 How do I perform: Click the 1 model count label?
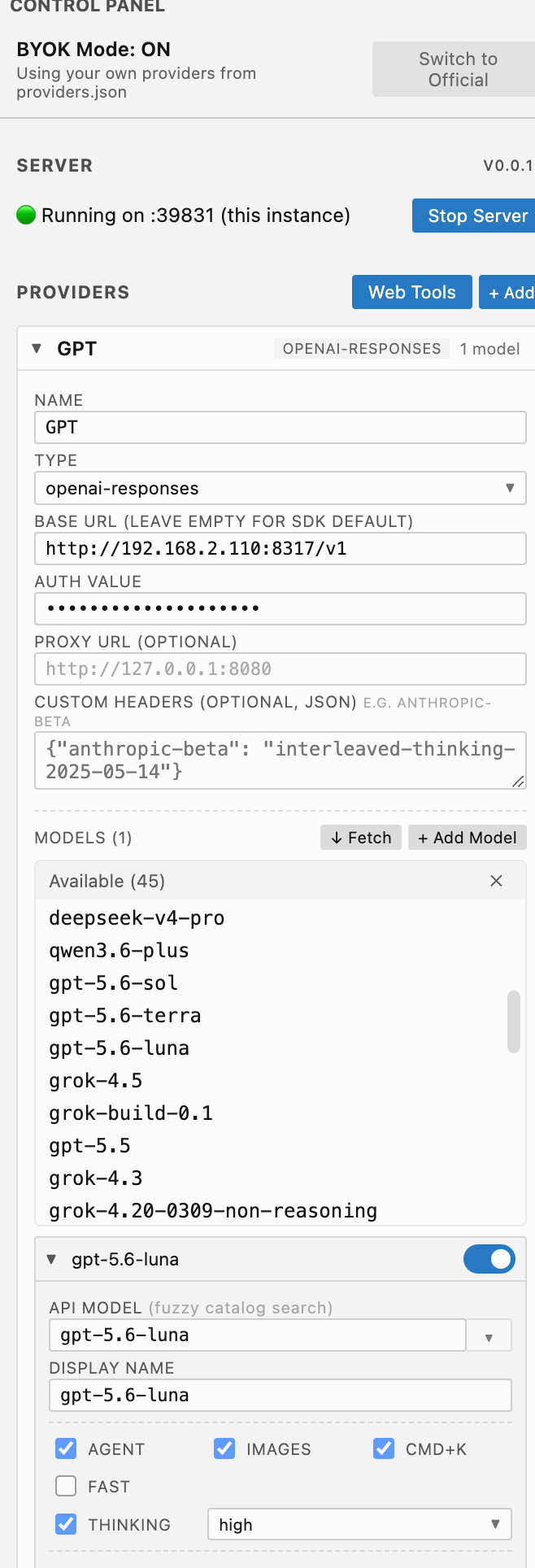489,349
